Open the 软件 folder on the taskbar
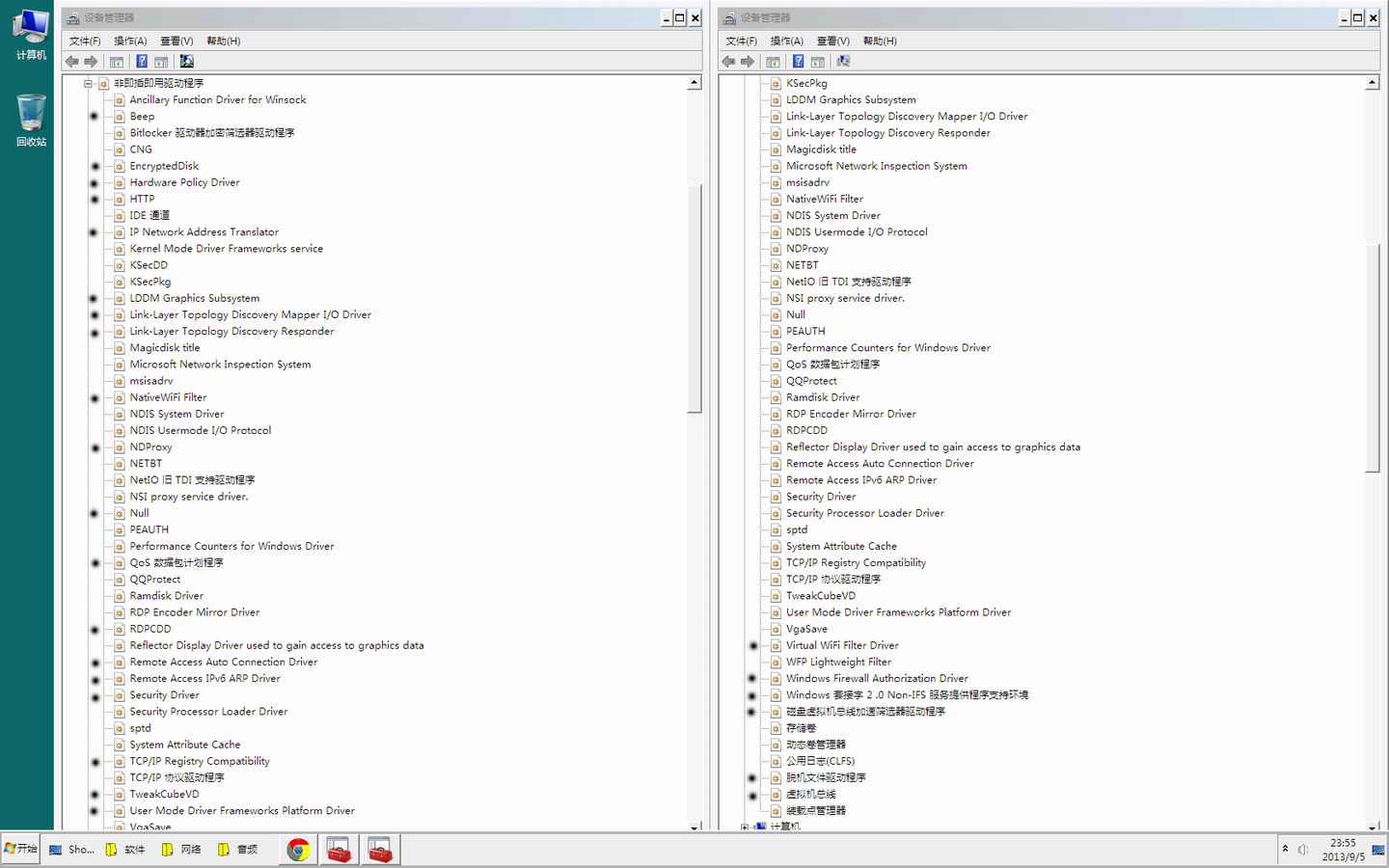 [x=125, y=850]
